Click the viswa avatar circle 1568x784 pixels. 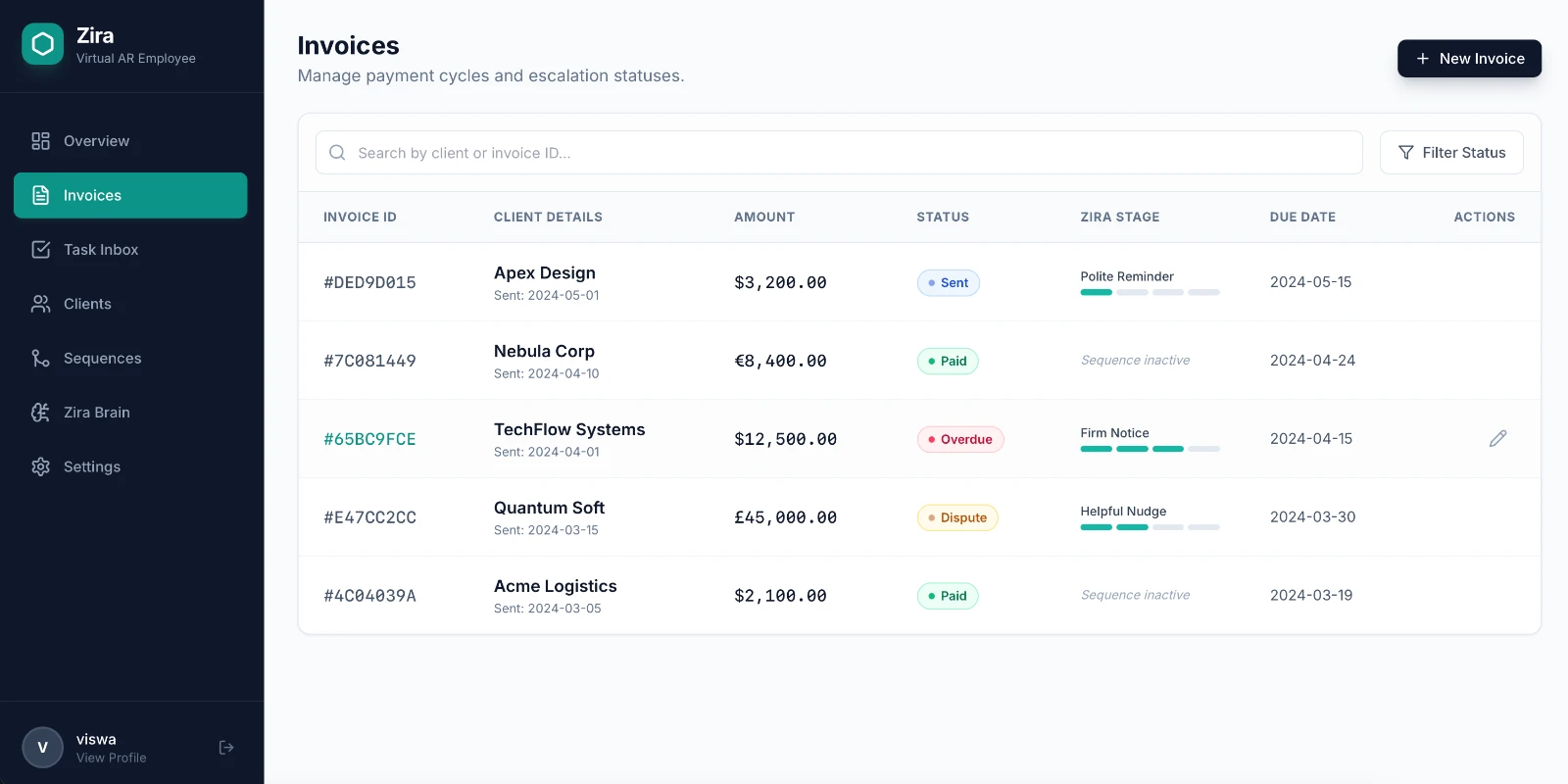42,748
